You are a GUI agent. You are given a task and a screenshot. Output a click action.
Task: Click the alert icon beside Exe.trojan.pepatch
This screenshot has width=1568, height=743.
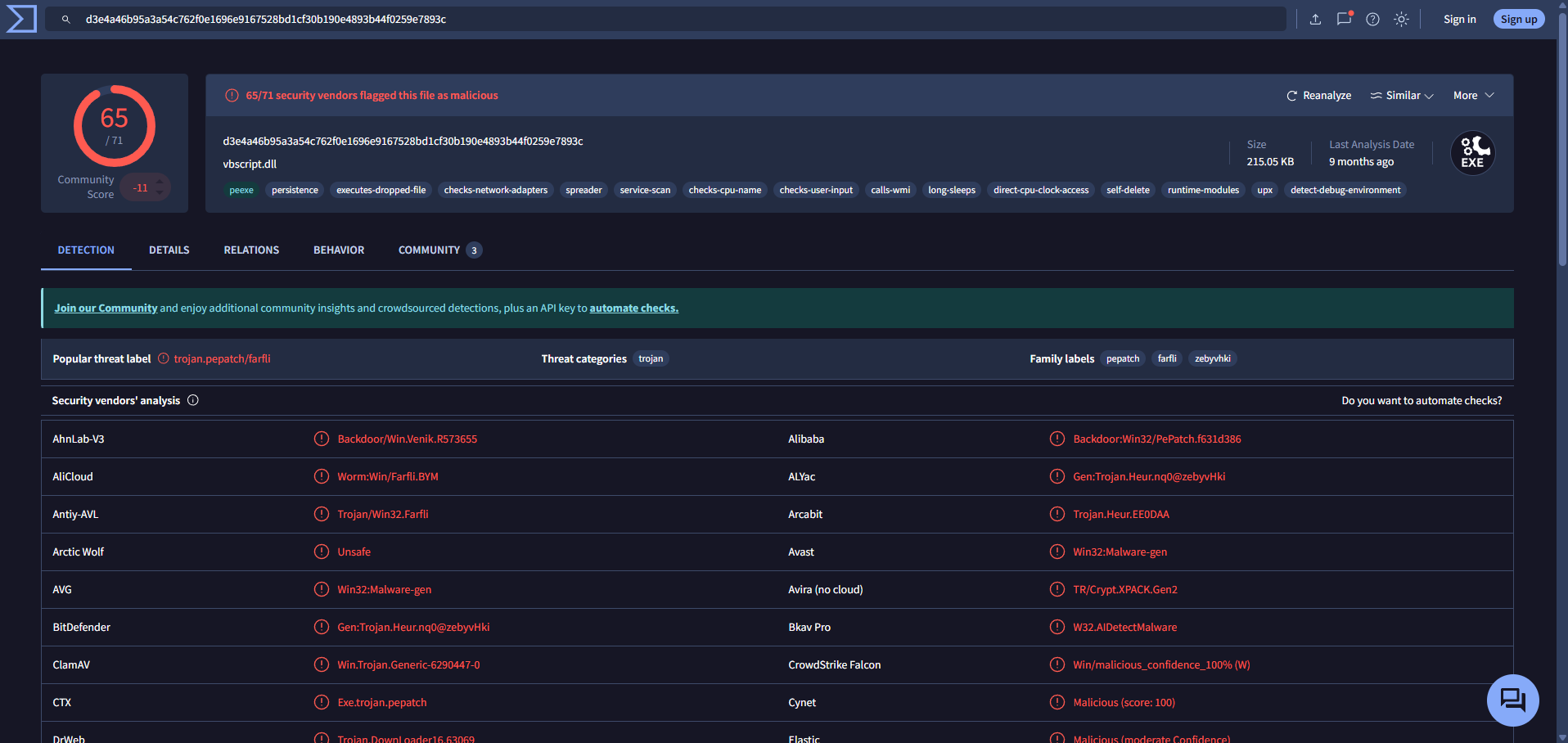point(322,702)
